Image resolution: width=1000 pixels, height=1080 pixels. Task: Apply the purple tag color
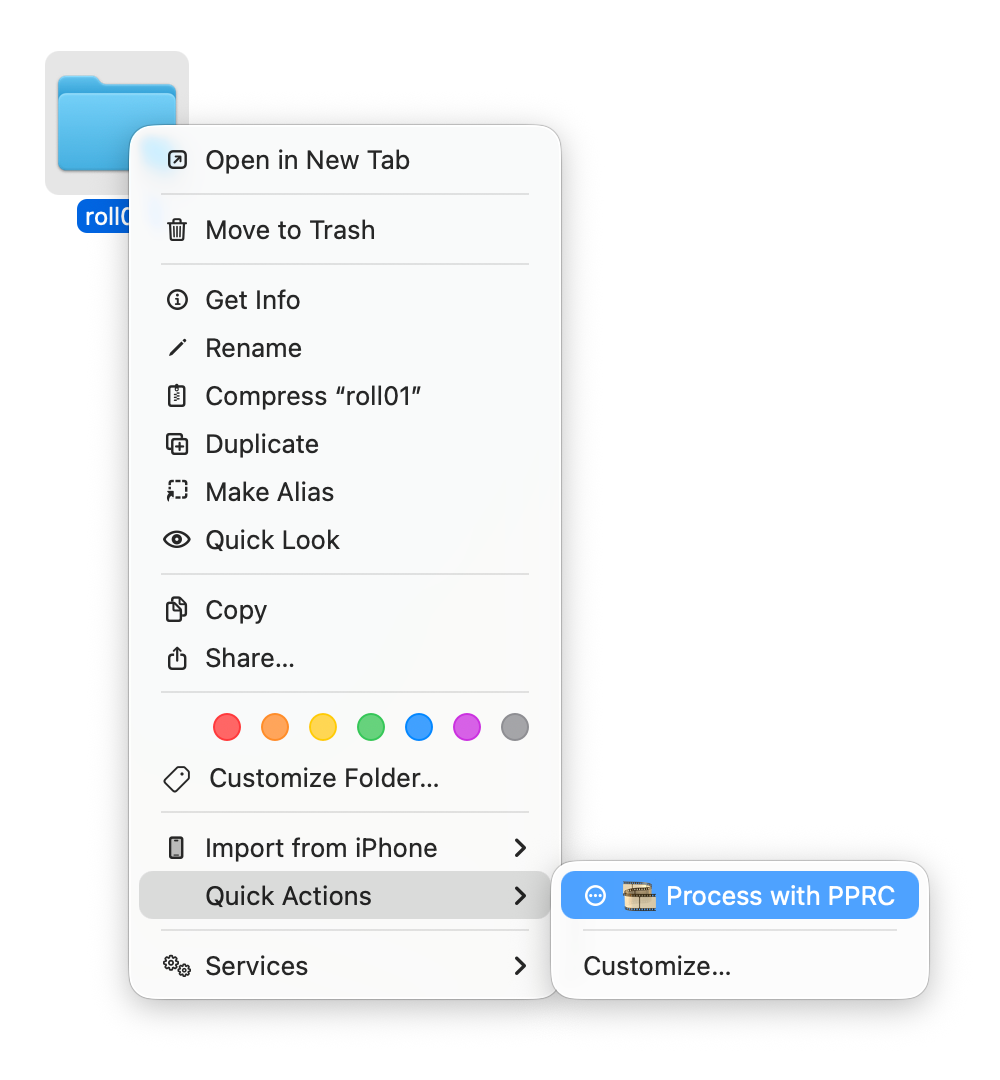point(467,727)
